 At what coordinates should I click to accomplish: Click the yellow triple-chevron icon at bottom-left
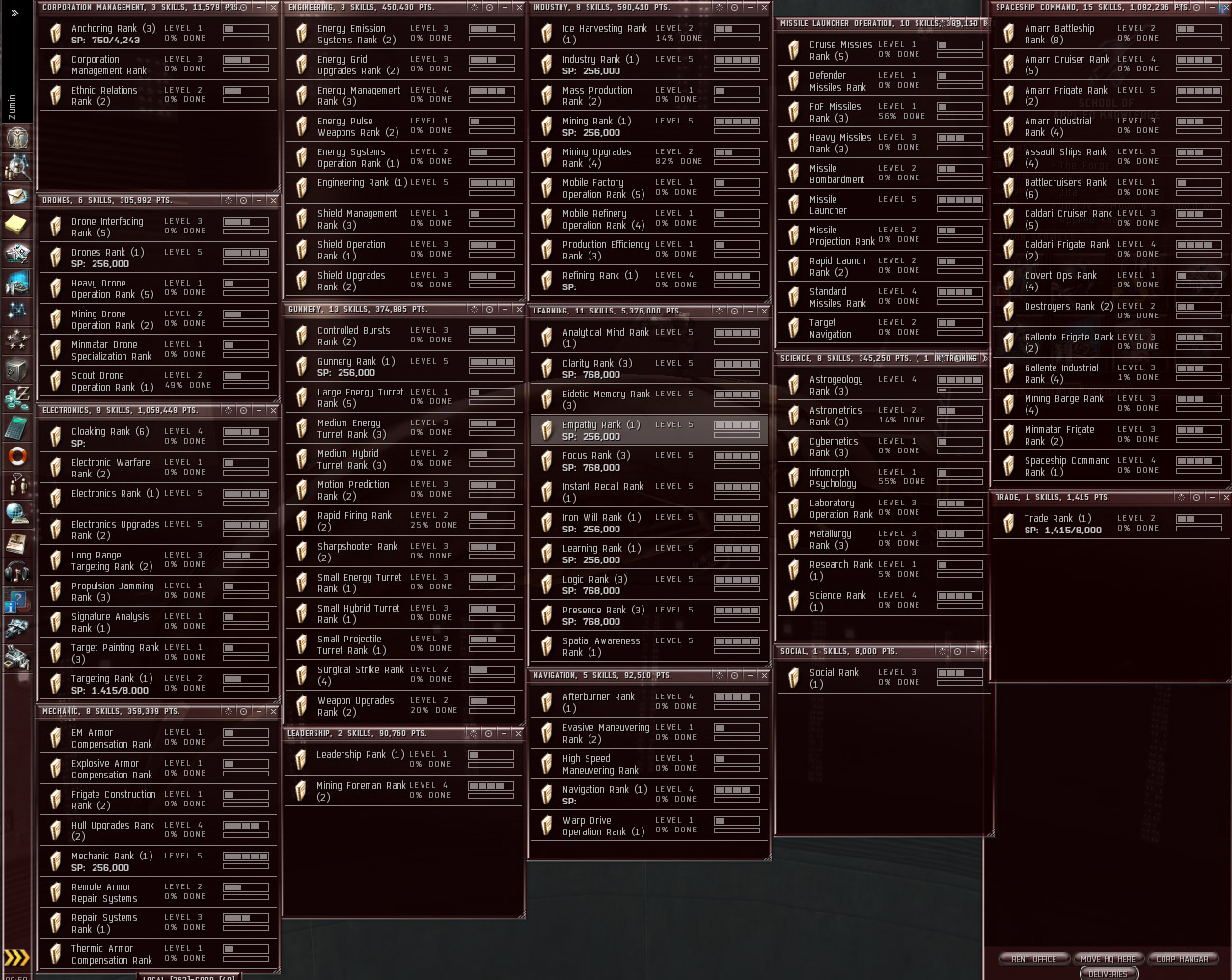coord(16,957)
